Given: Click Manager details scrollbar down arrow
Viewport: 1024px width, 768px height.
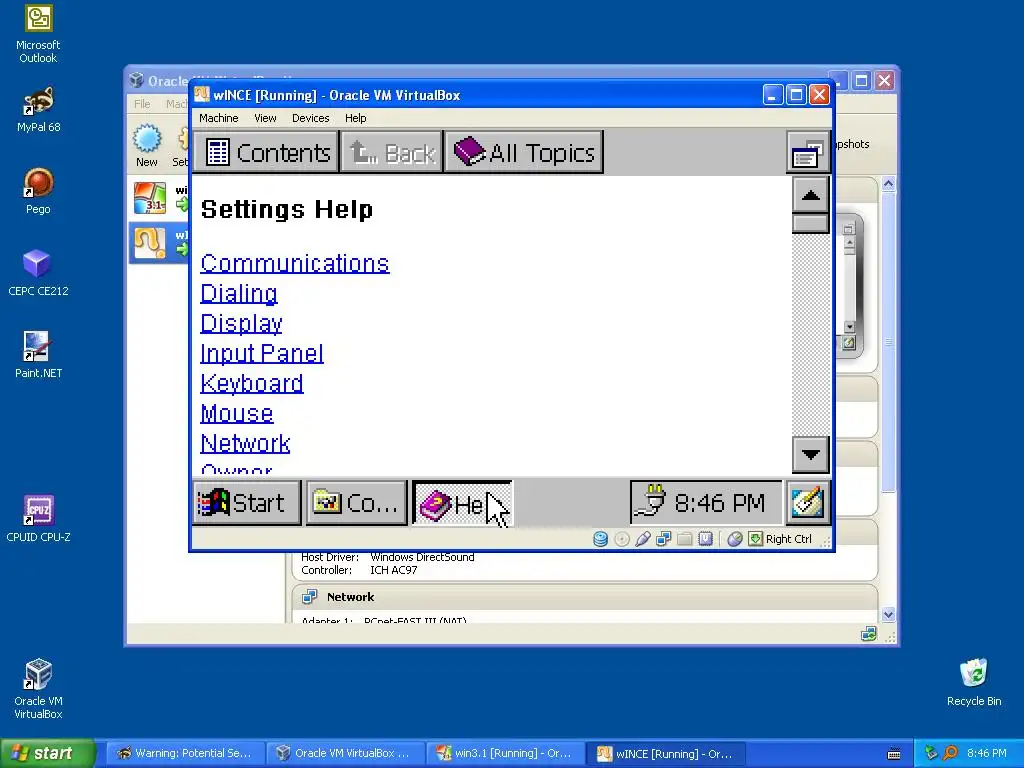Looking at the screenshot, I should [x=888, y=614].
